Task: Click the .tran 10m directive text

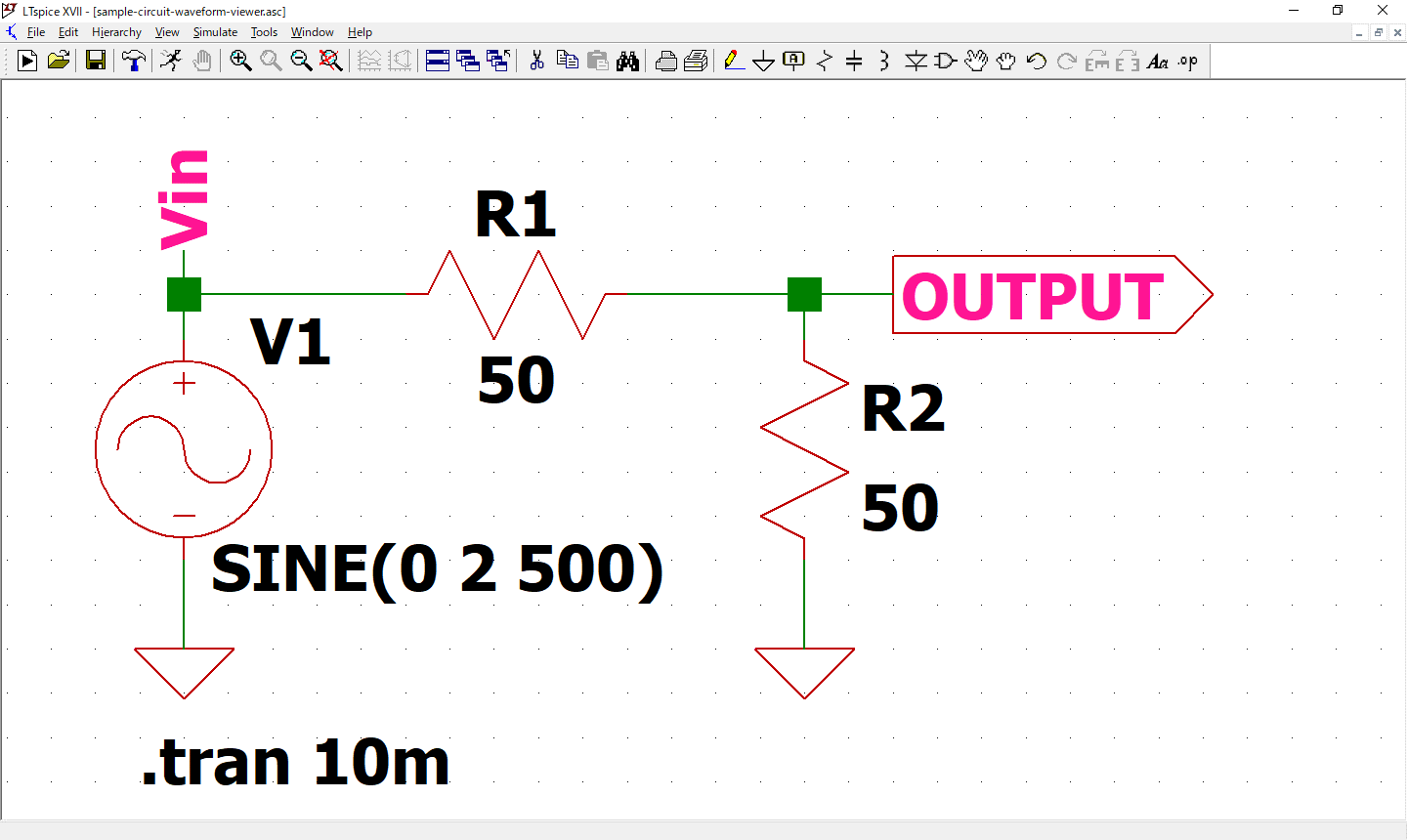Action: tap(293, 763)
